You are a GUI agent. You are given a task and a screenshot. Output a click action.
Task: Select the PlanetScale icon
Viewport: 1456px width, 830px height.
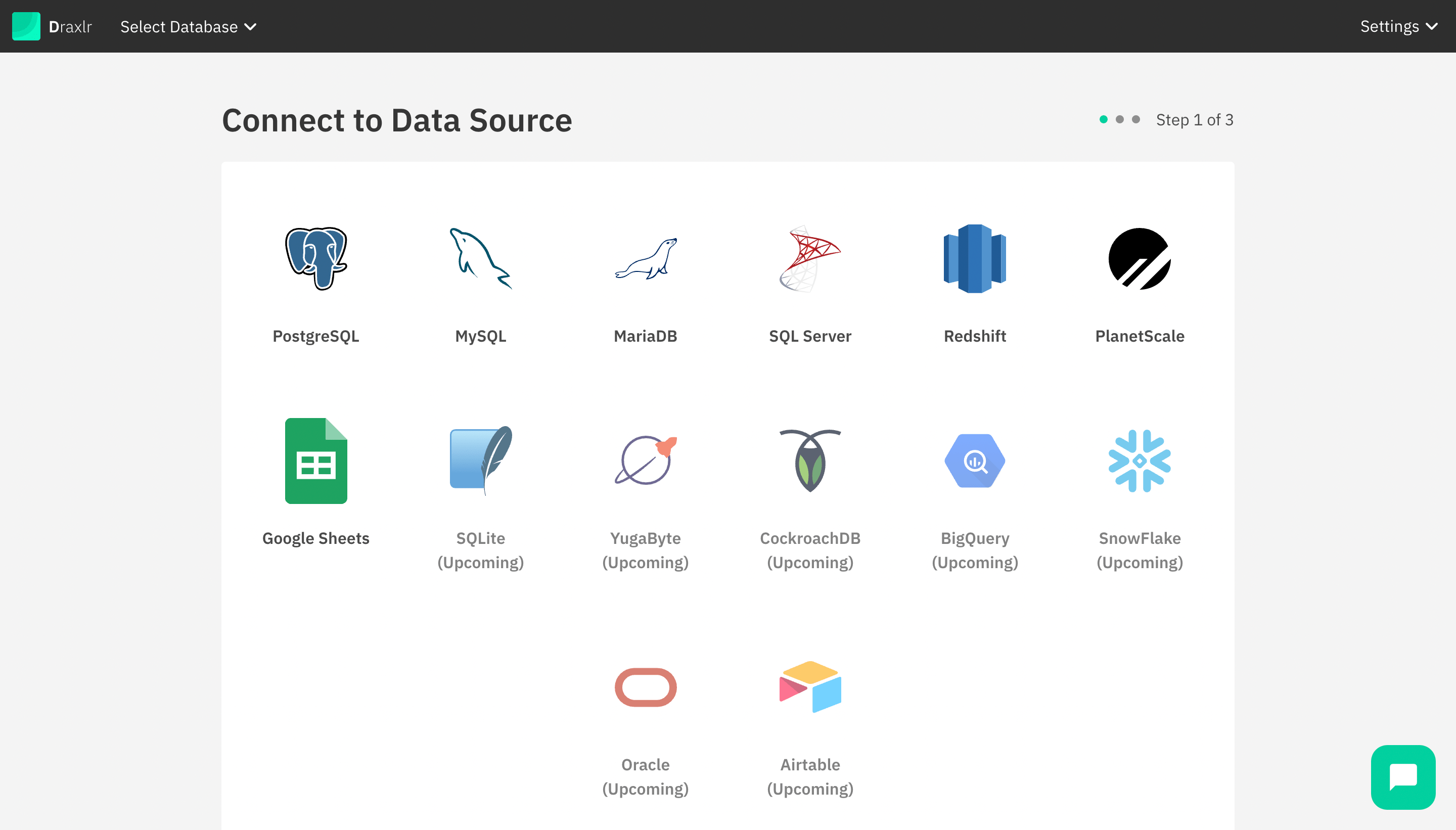click(x=1140, y=258)
